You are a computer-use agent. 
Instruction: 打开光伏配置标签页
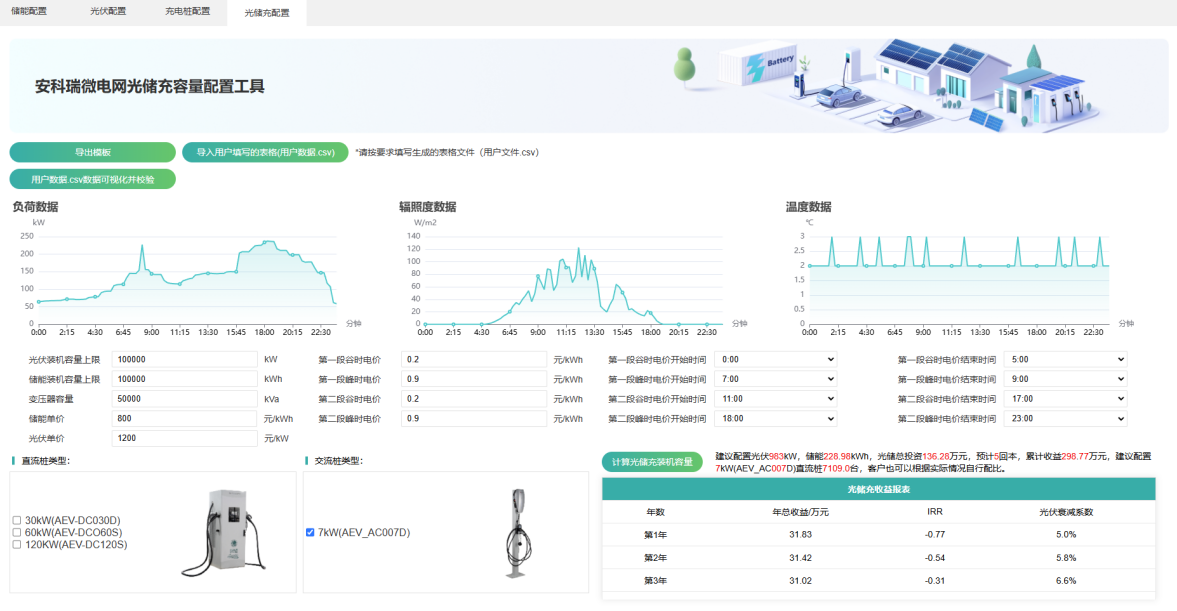point(110,14)
